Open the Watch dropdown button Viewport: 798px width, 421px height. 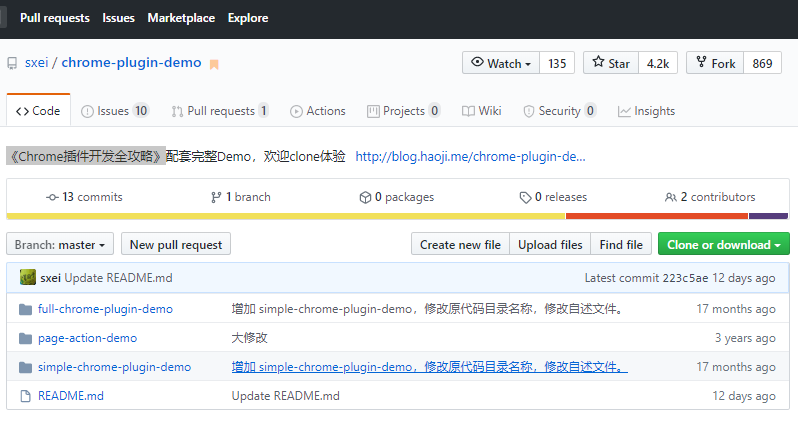click(x=501, y=63)
